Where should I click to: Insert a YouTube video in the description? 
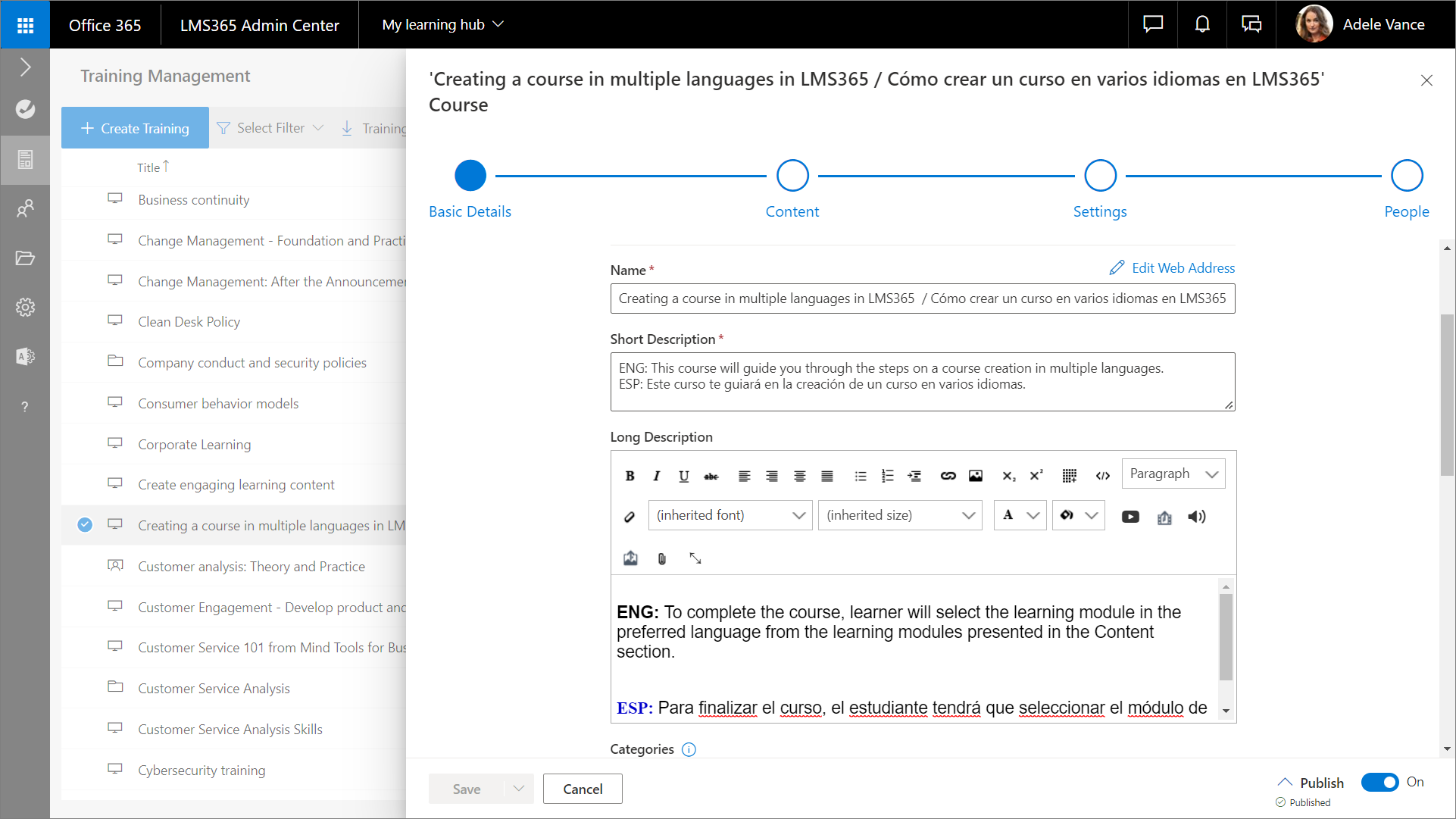1130,517
